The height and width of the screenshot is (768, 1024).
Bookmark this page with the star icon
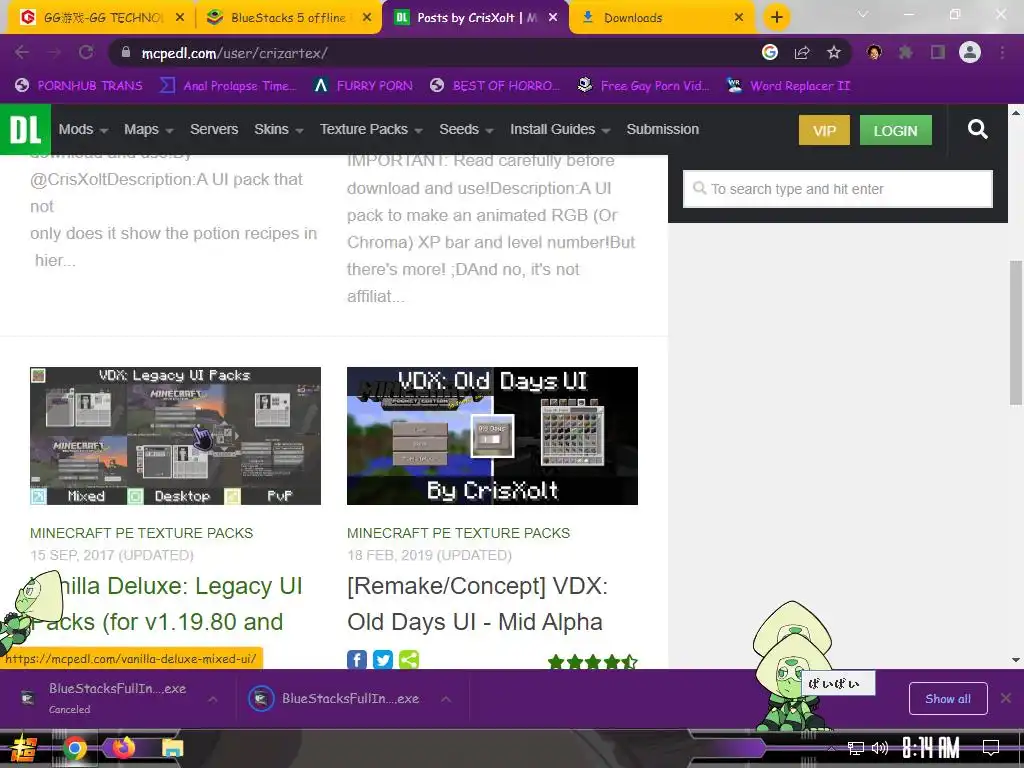tap(834, 52)
